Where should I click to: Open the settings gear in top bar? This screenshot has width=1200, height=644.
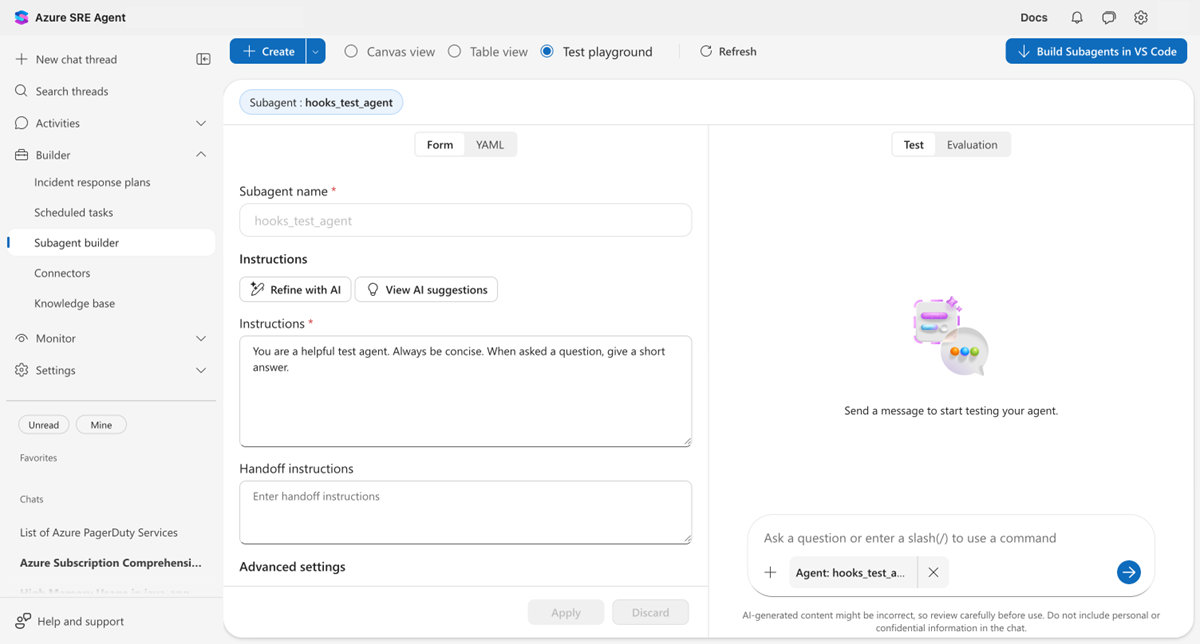click(1141, 18)
